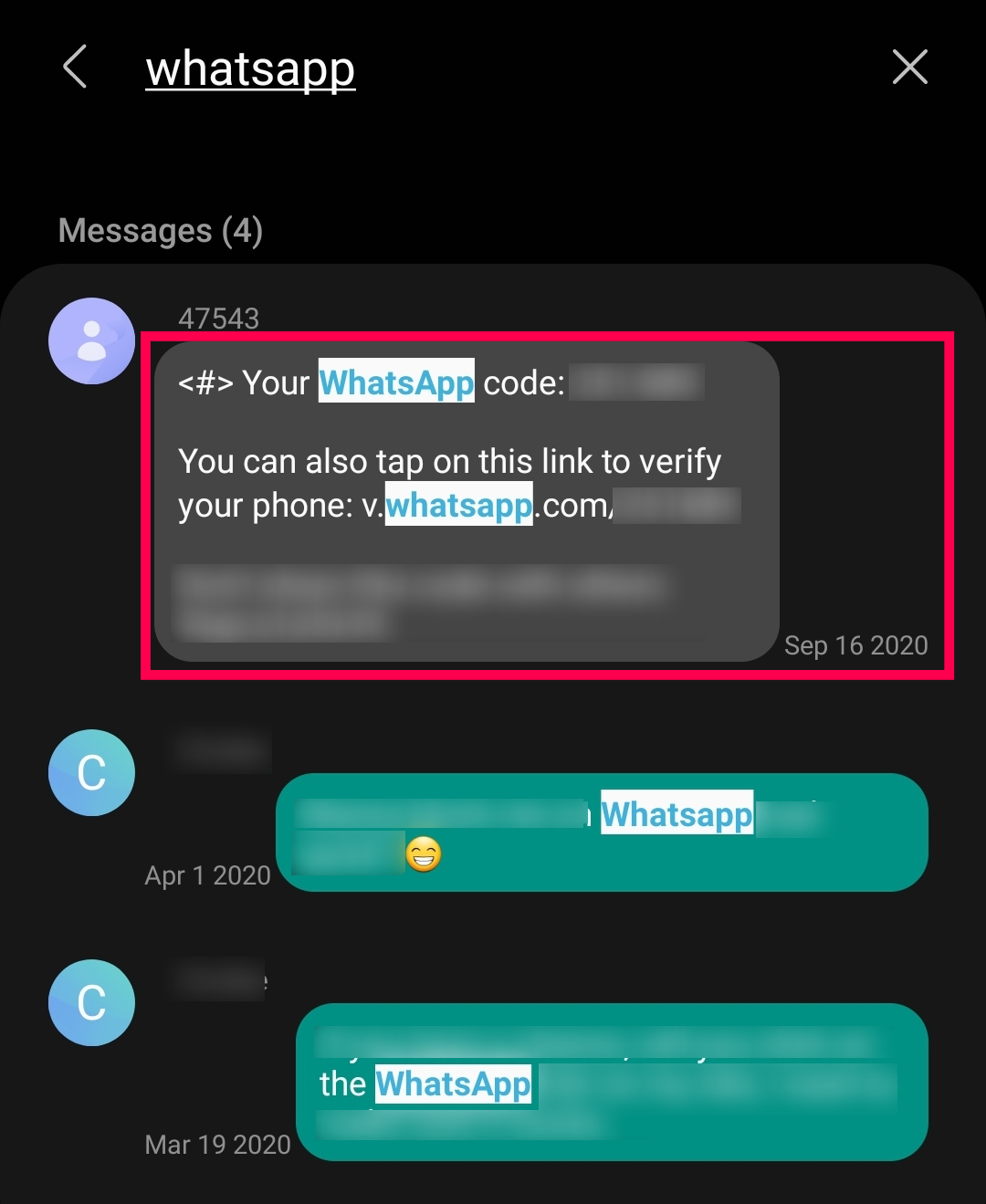Tap the Messages (4) section header
This screenshot has width=986, height=1204.
(161, 231)
